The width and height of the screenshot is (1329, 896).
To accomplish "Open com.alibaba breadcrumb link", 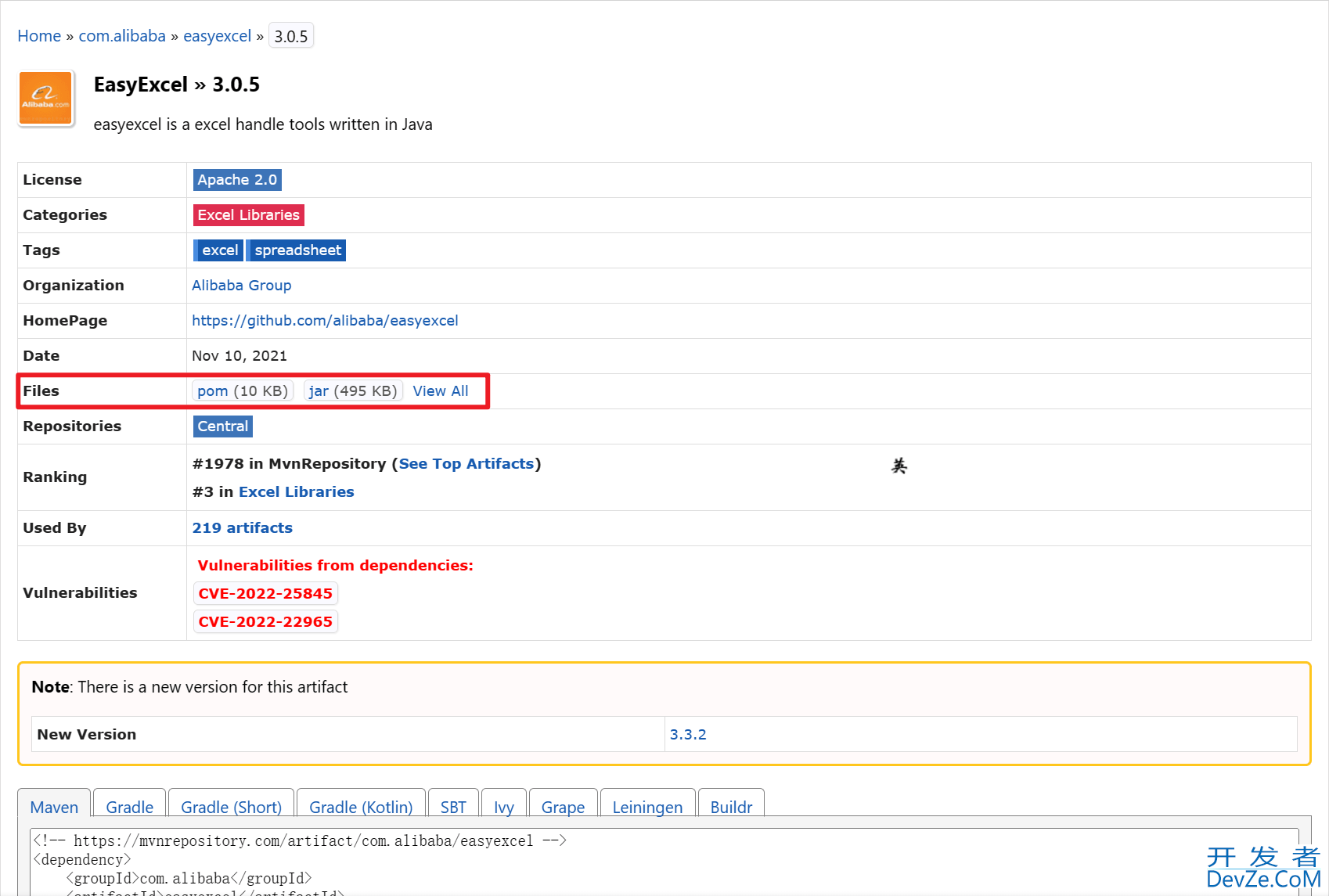I will tap(122, 36).
